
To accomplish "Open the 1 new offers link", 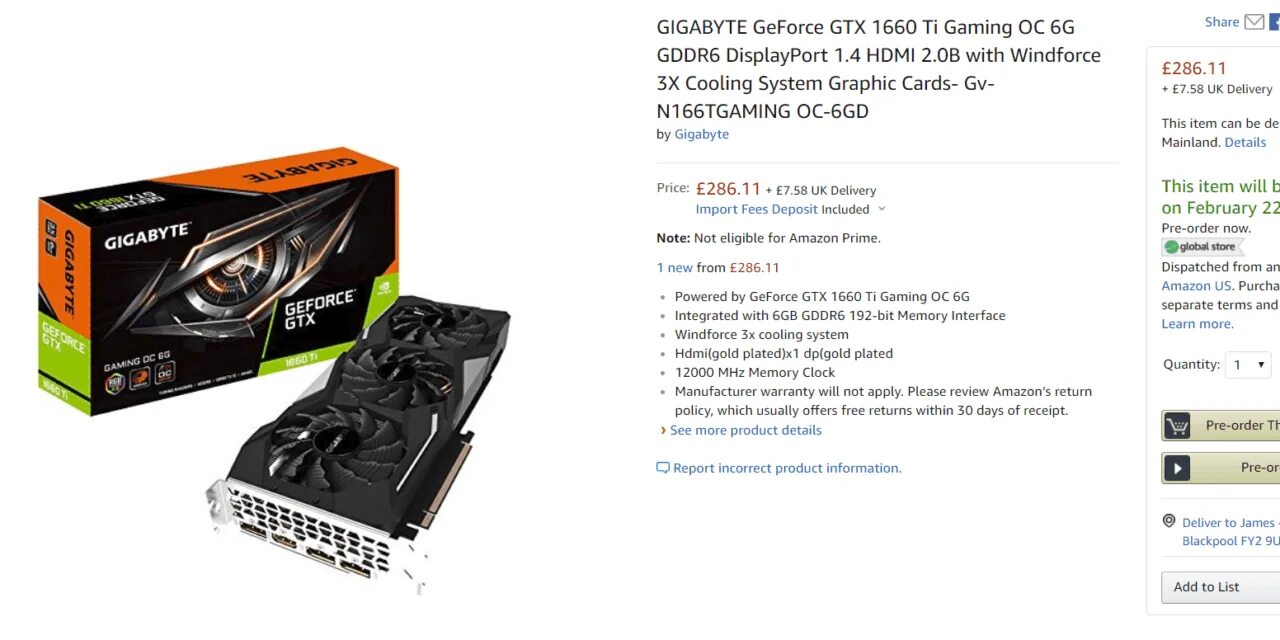I will pyautogui.click(x=675, y=267).
